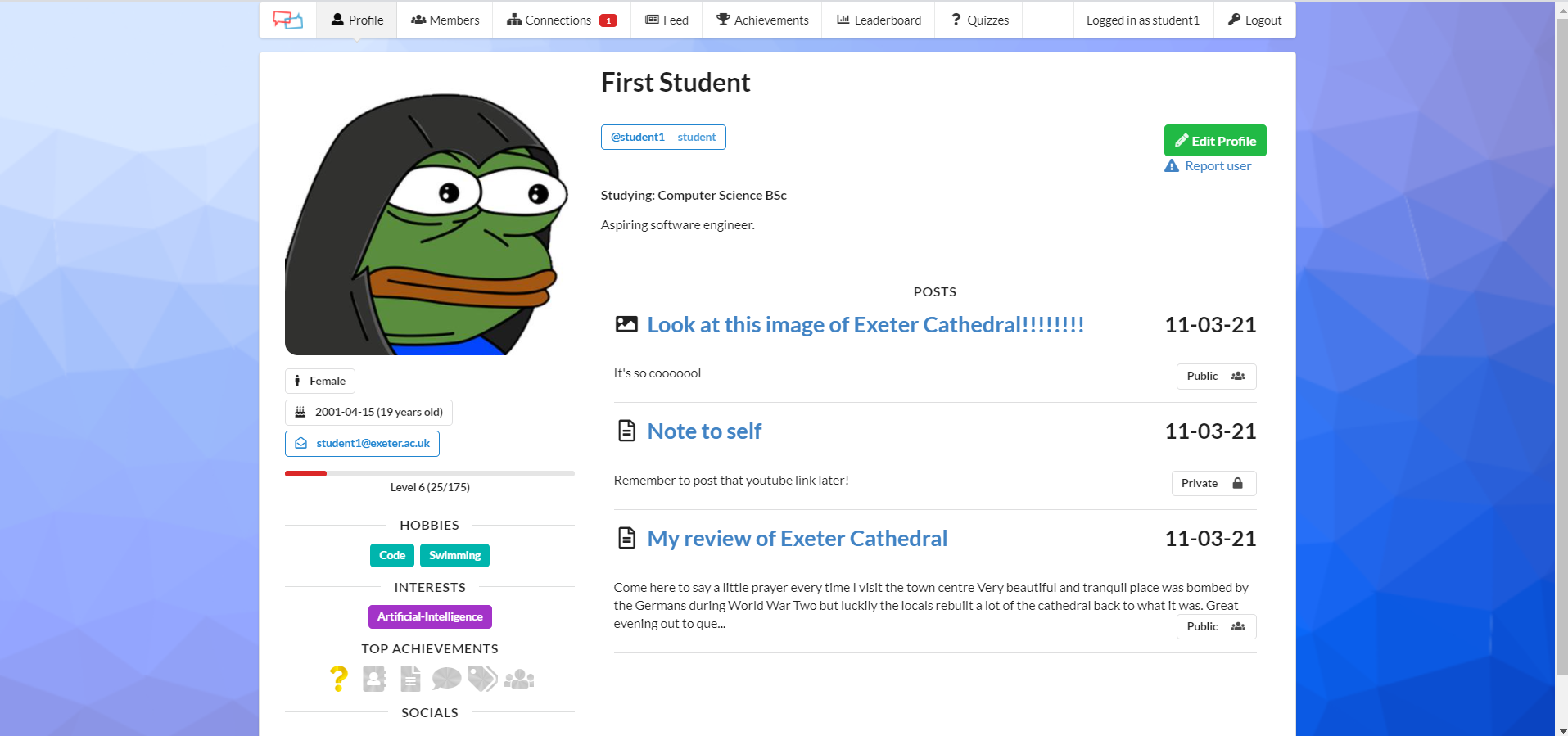
Task: Click the image icon beside the Cathedral post
Action: tap(626, 325)
